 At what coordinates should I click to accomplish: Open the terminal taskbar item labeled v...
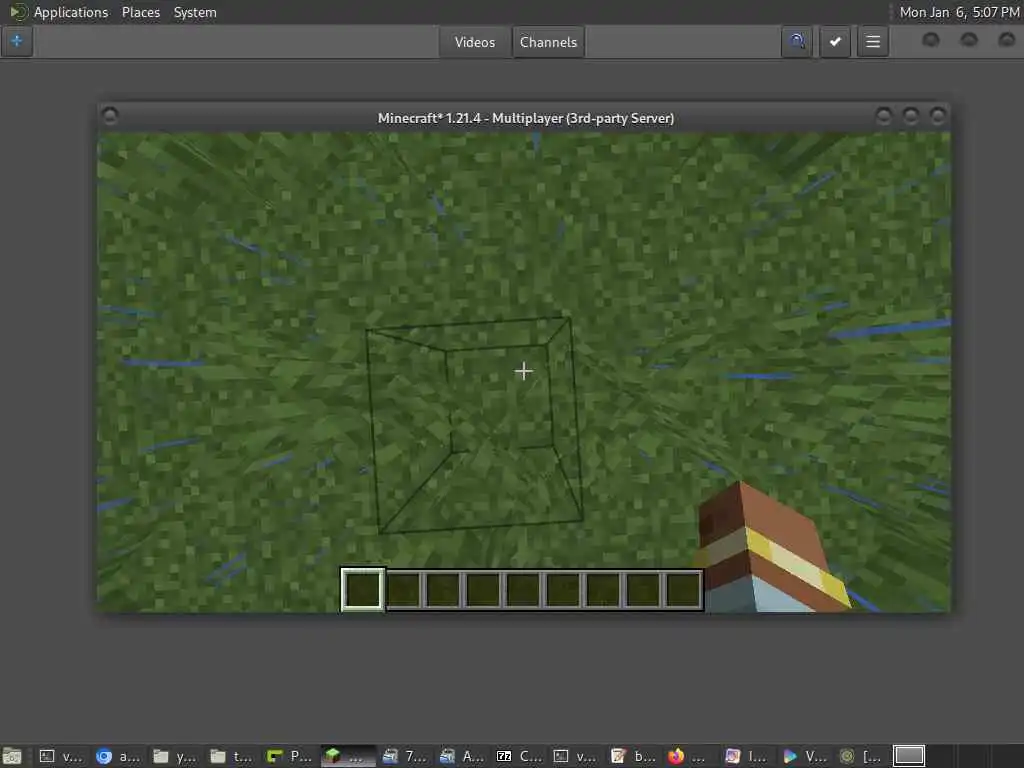[x=61, y=756]
